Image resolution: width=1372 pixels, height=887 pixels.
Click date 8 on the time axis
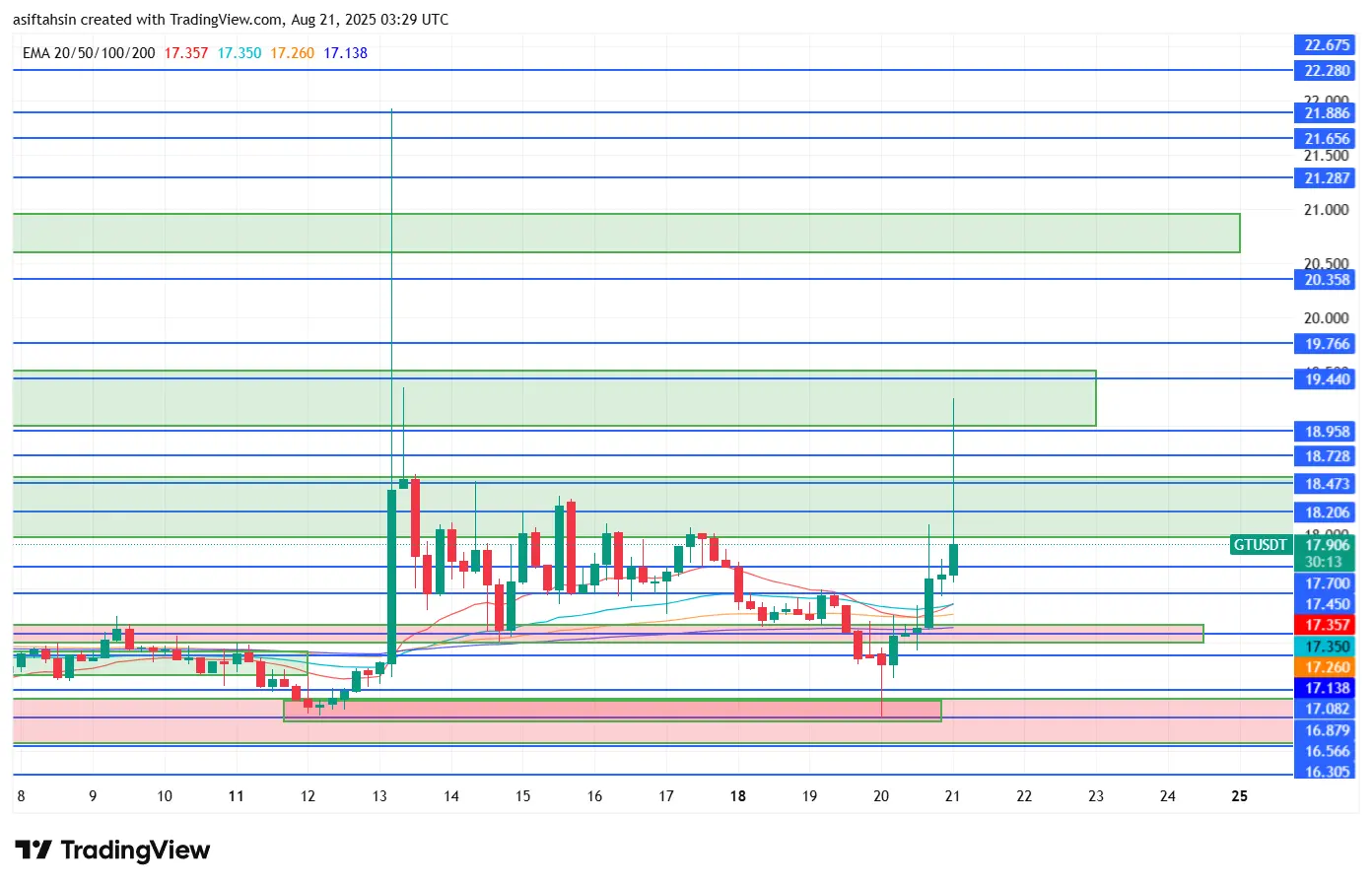[21, 796]
